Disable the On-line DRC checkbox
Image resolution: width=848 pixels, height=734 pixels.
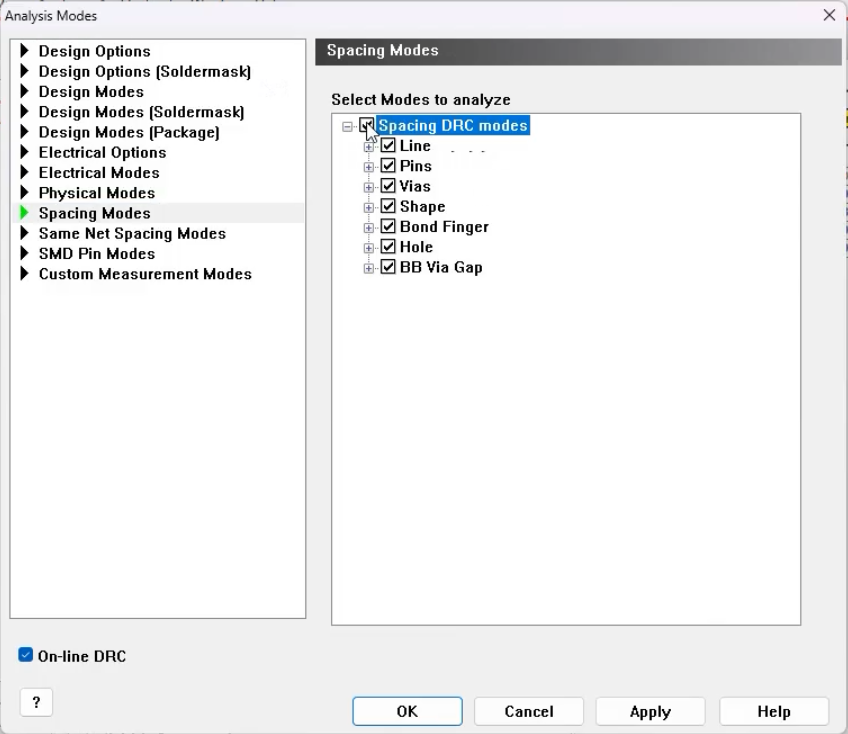coord(25,655)
